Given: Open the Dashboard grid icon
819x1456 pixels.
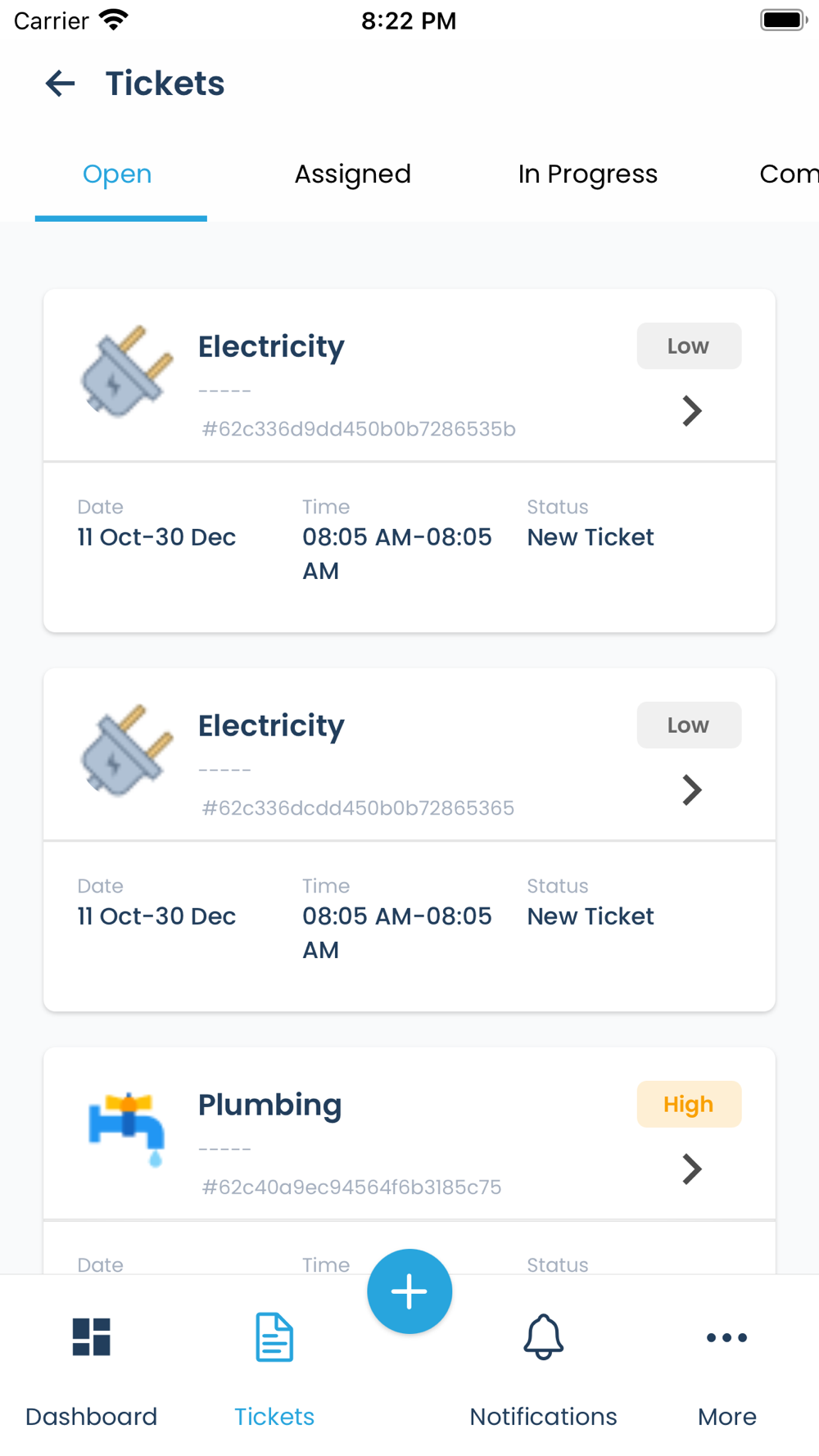Looking at the screenshot, I should [x=91, y=1337].
